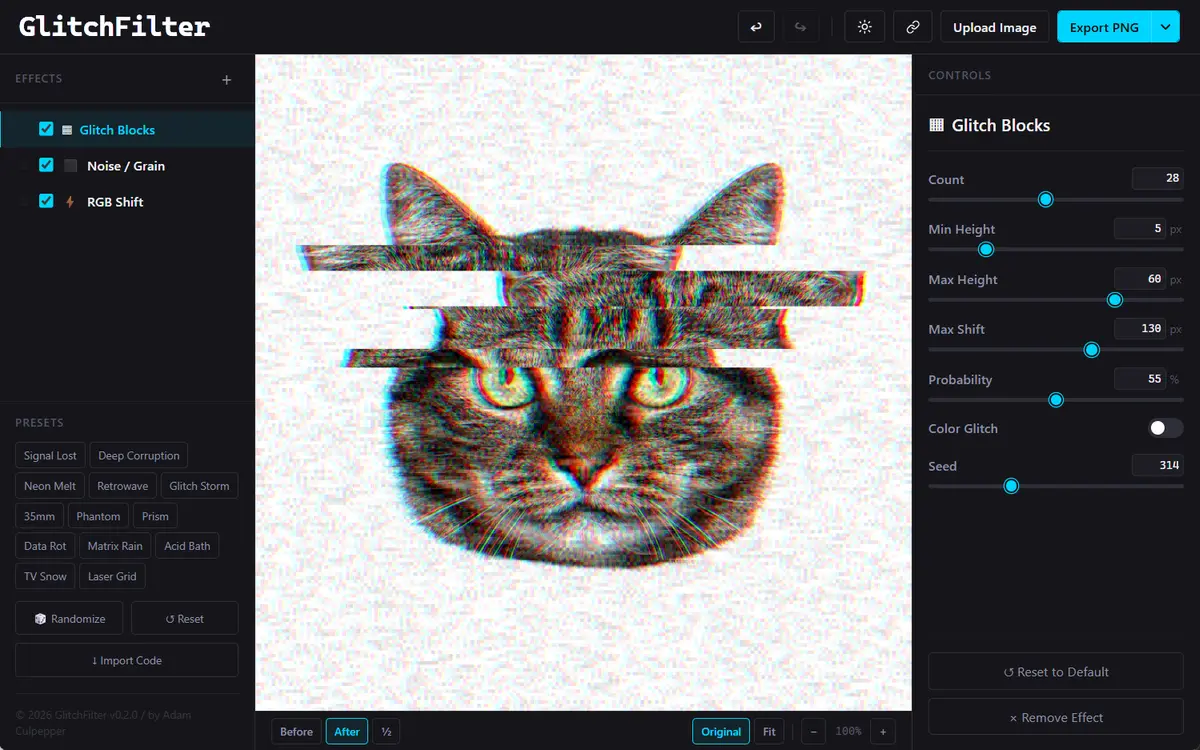Apply the Signal Lost preset
The height and width of the screenshot is (750, 1200).
pos(50,456)
